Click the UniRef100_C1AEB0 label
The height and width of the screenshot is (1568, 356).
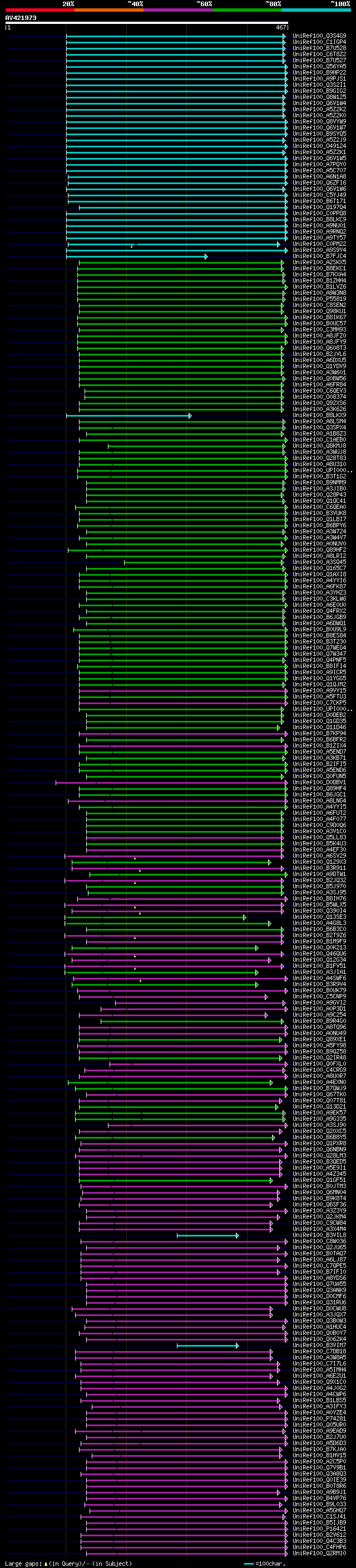click(319, 440)
